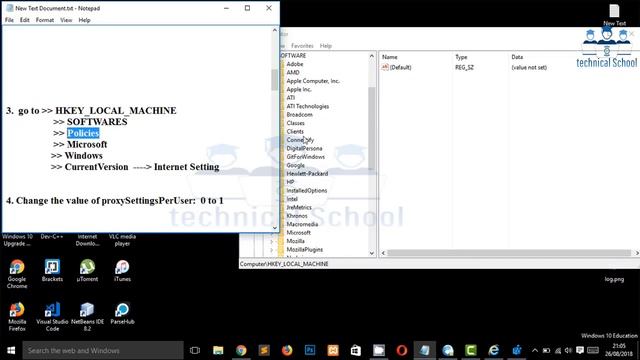Open Notepad Format menu
Image resolution: width=640 pixels, height=360 pixels.
(x=44, y=20)
